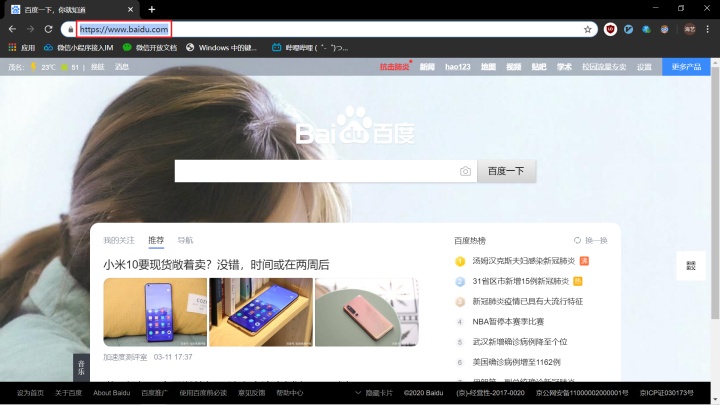Open the hao123 nav link

[x=458, y=67]
